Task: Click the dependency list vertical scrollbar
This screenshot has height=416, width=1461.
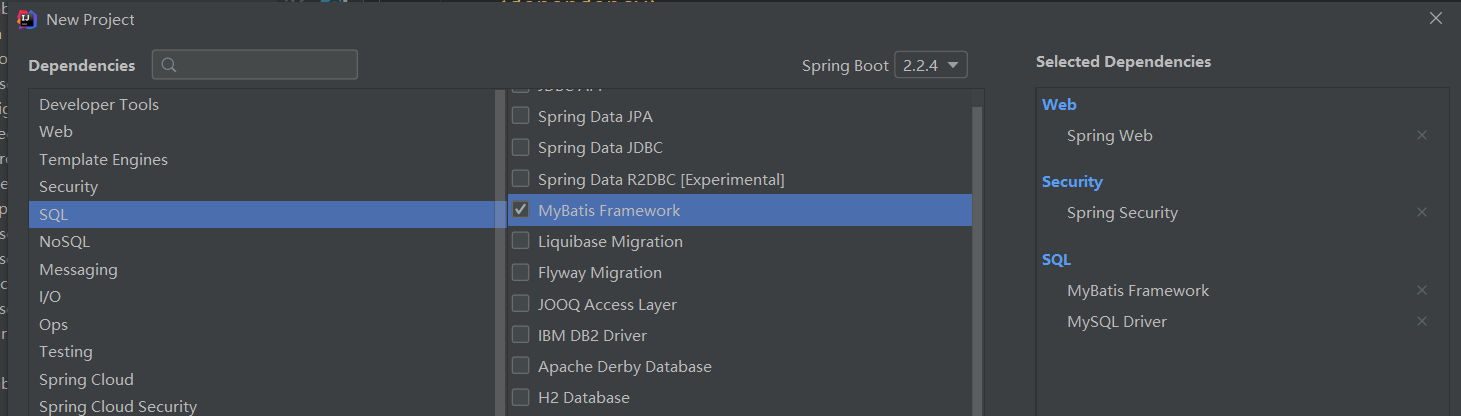Action: (x=978, y=250)
